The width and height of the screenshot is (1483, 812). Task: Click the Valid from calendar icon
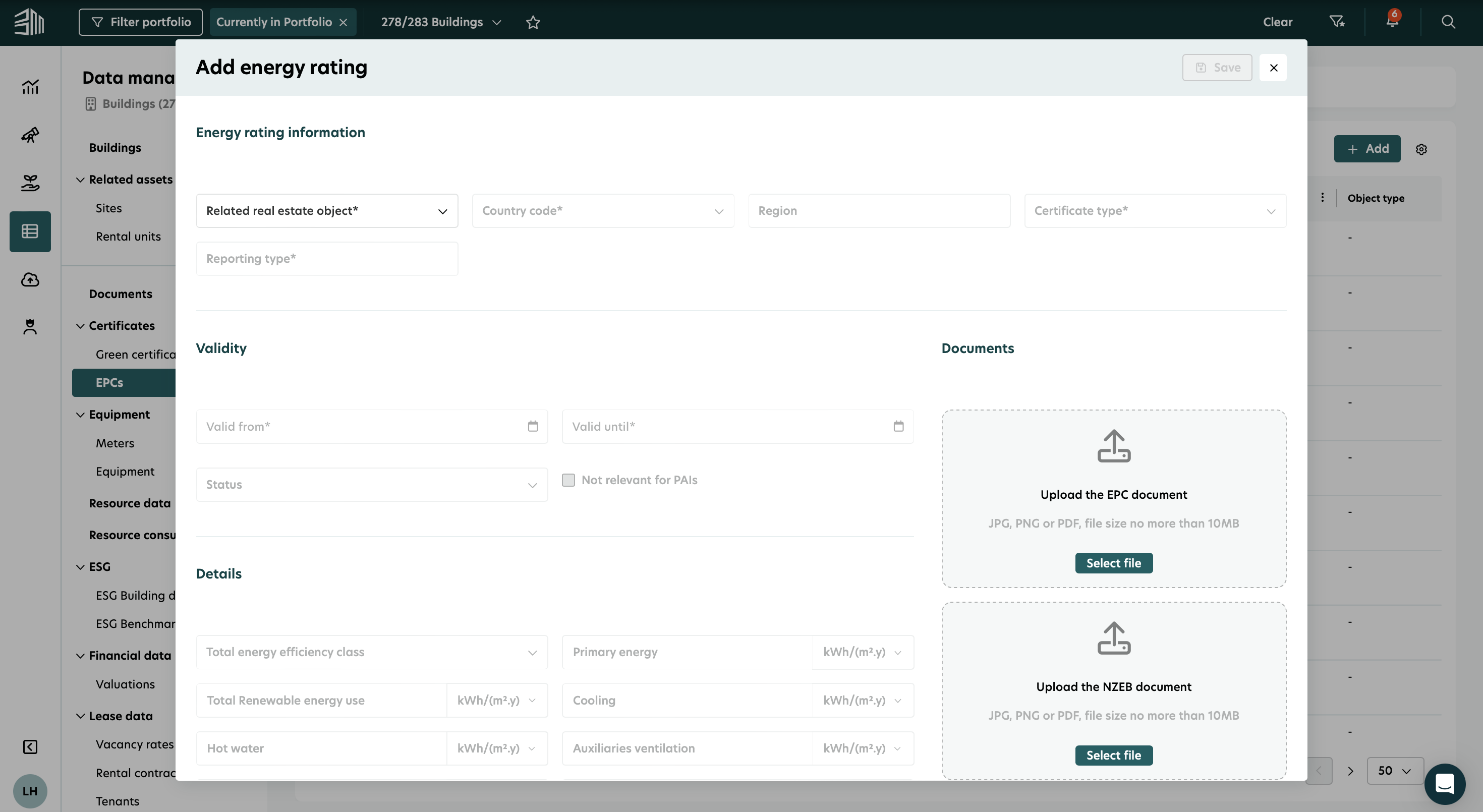point(533,427)
